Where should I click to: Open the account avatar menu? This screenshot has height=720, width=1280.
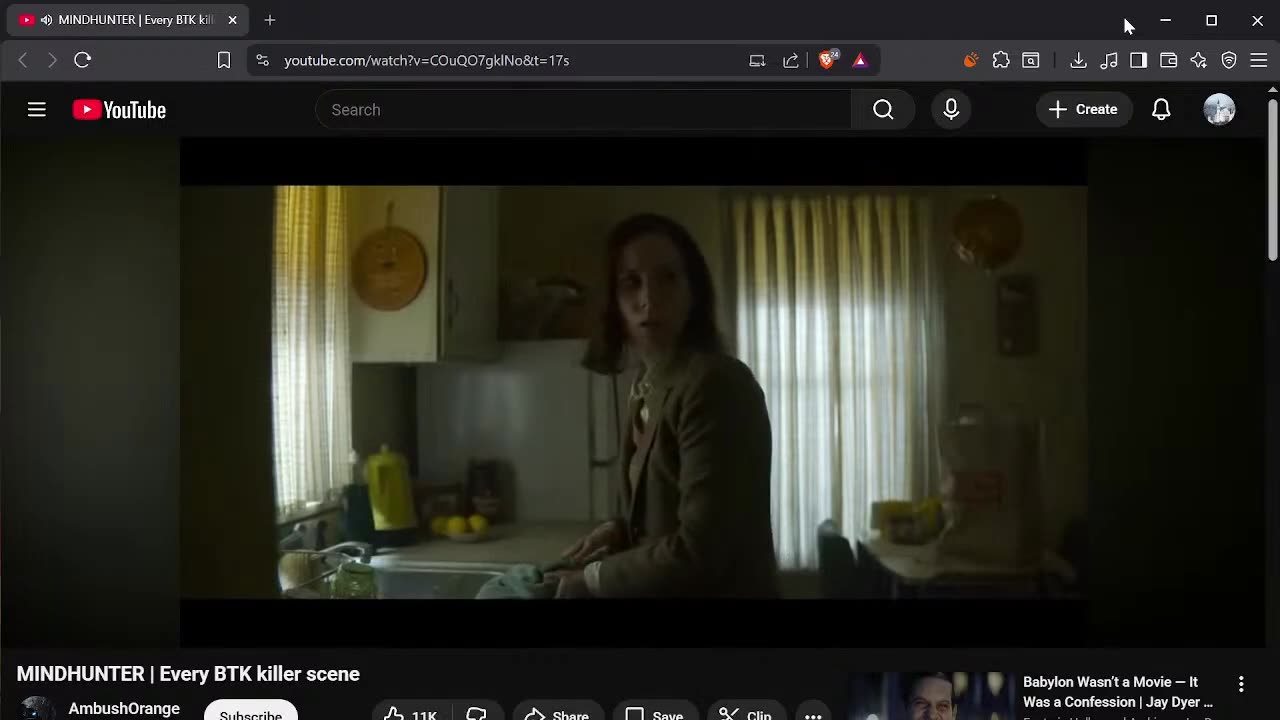pos(1219,110)
